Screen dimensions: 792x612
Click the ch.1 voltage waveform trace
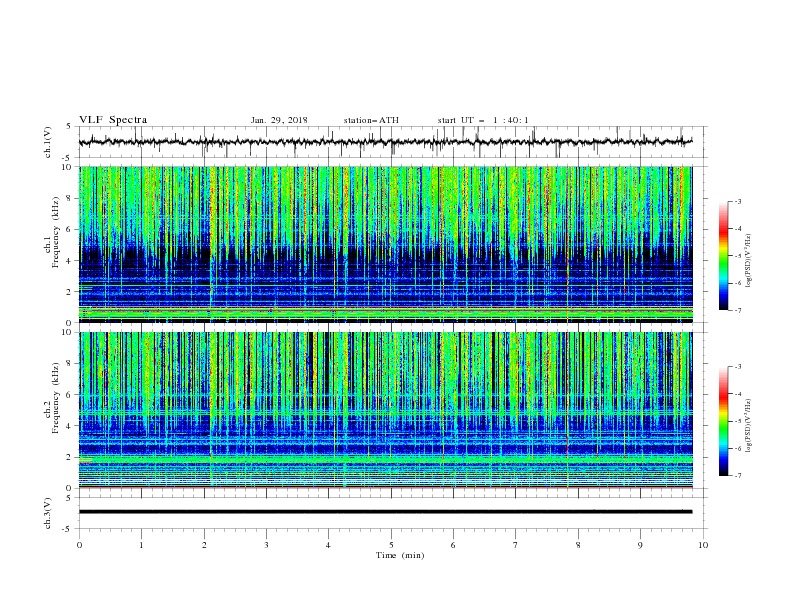pos(385,142)
